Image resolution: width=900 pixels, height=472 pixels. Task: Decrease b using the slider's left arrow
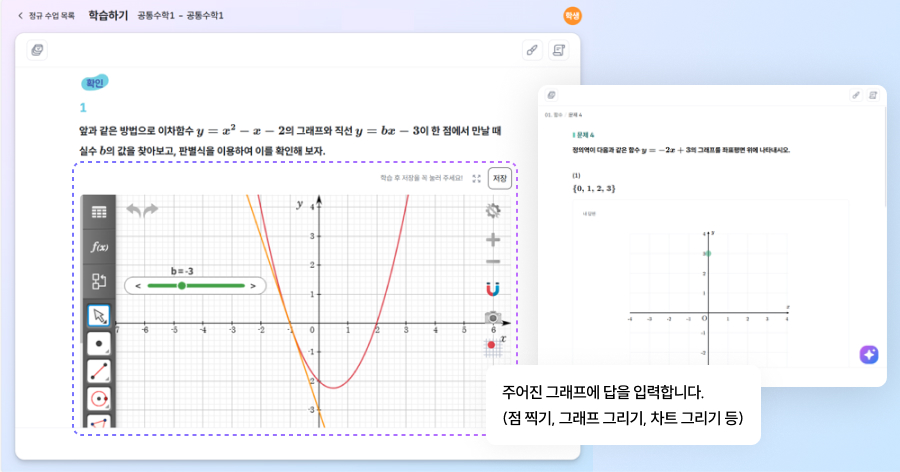pos(138,286)
